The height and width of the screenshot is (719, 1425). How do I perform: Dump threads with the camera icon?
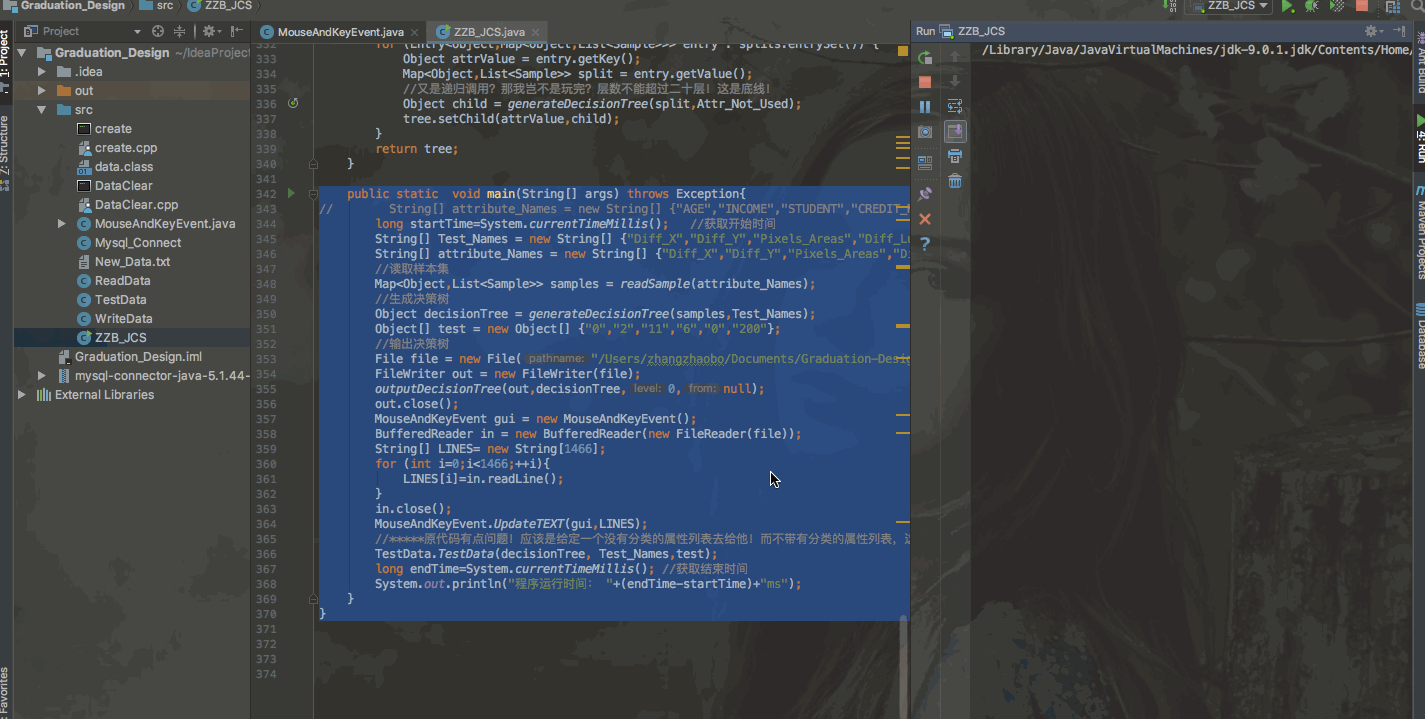(x=925, y=132)
